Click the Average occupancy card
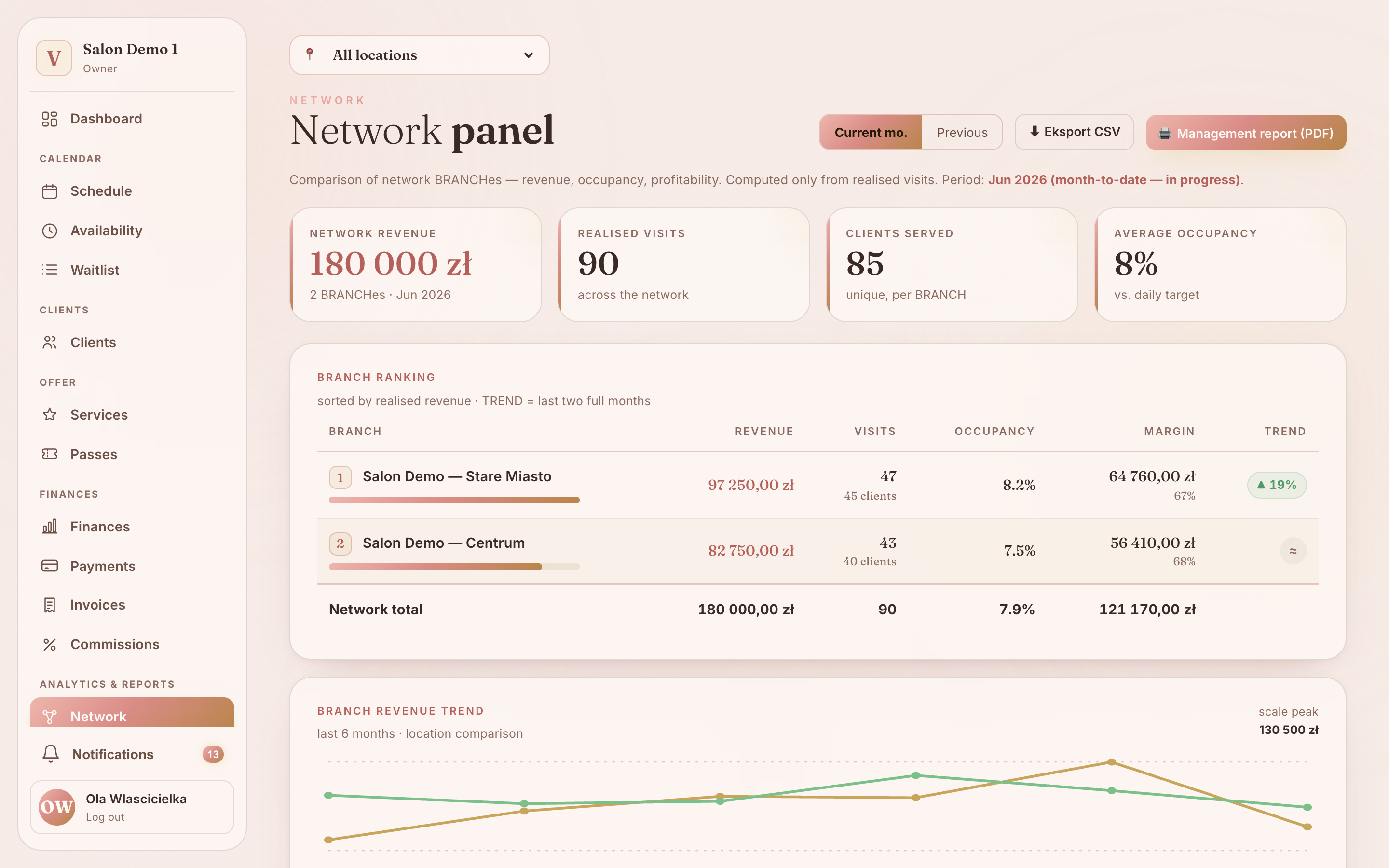The width and height of the screenshot is (1389, 868). 1220,265
